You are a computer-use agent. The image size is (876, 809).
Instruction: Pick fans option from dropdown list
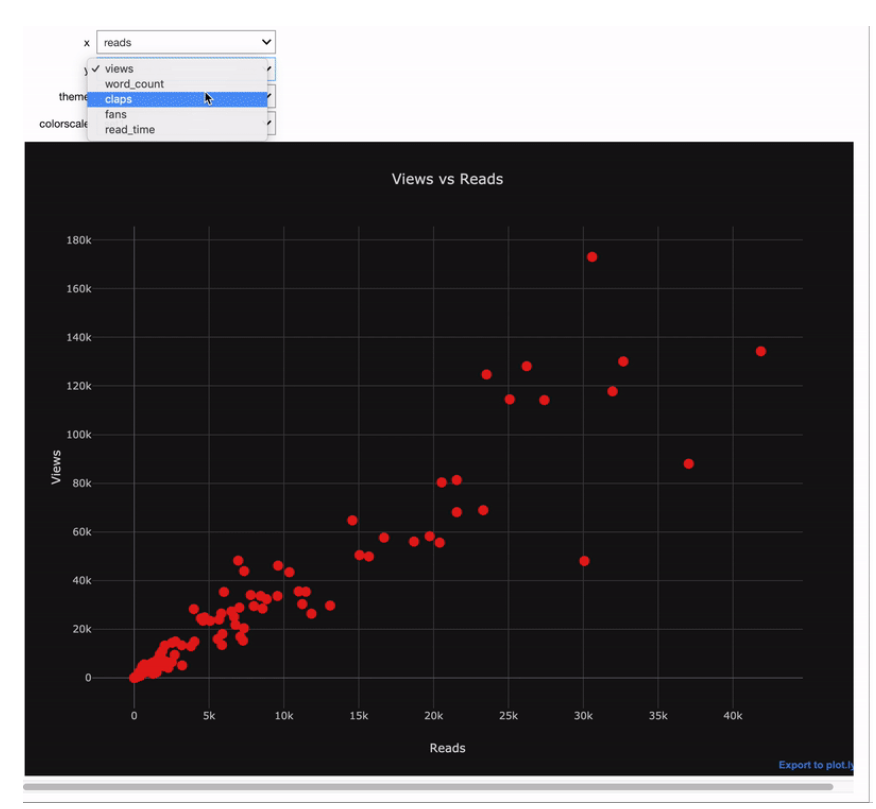click(177, 114)
